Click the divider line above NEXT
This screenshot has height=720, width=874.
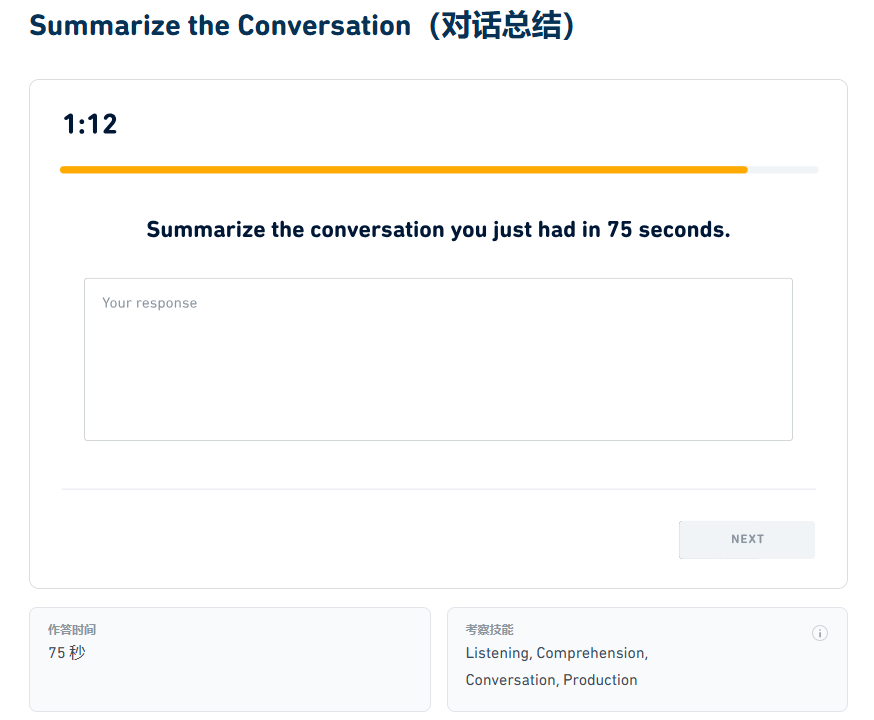point(438,489)
